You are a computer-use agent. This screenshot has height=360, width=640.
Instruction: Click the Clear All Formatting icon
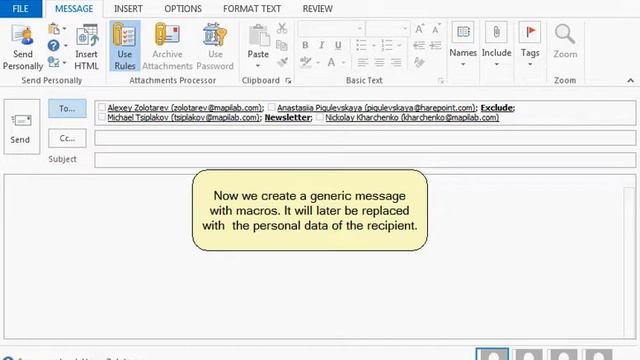point(419,62)
